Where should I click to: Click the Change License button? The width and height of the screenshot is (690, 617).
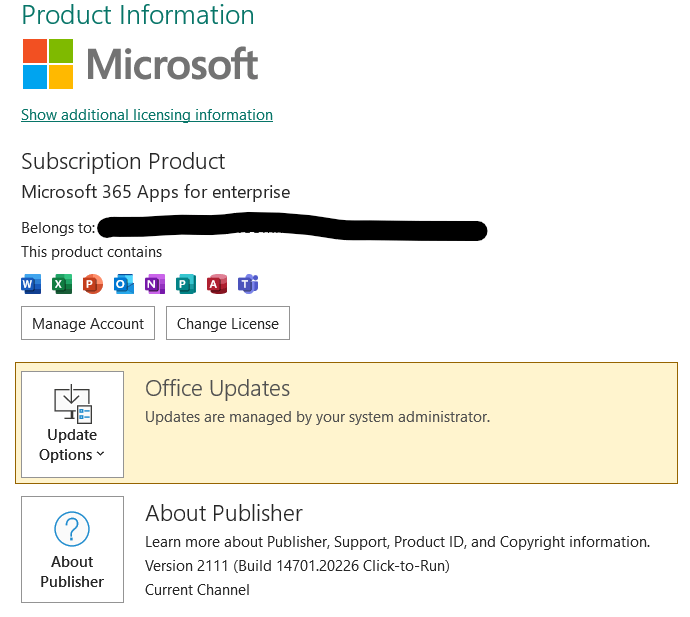pos(228,323)
